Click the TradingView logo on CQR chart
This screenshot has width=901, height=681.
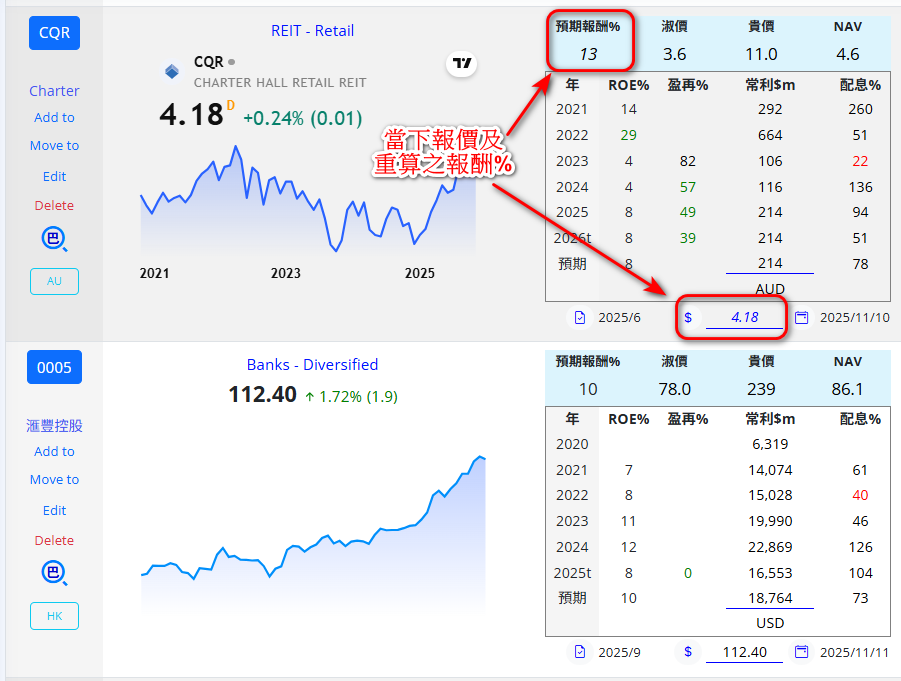pyautogui.click(x=461, y=65)
